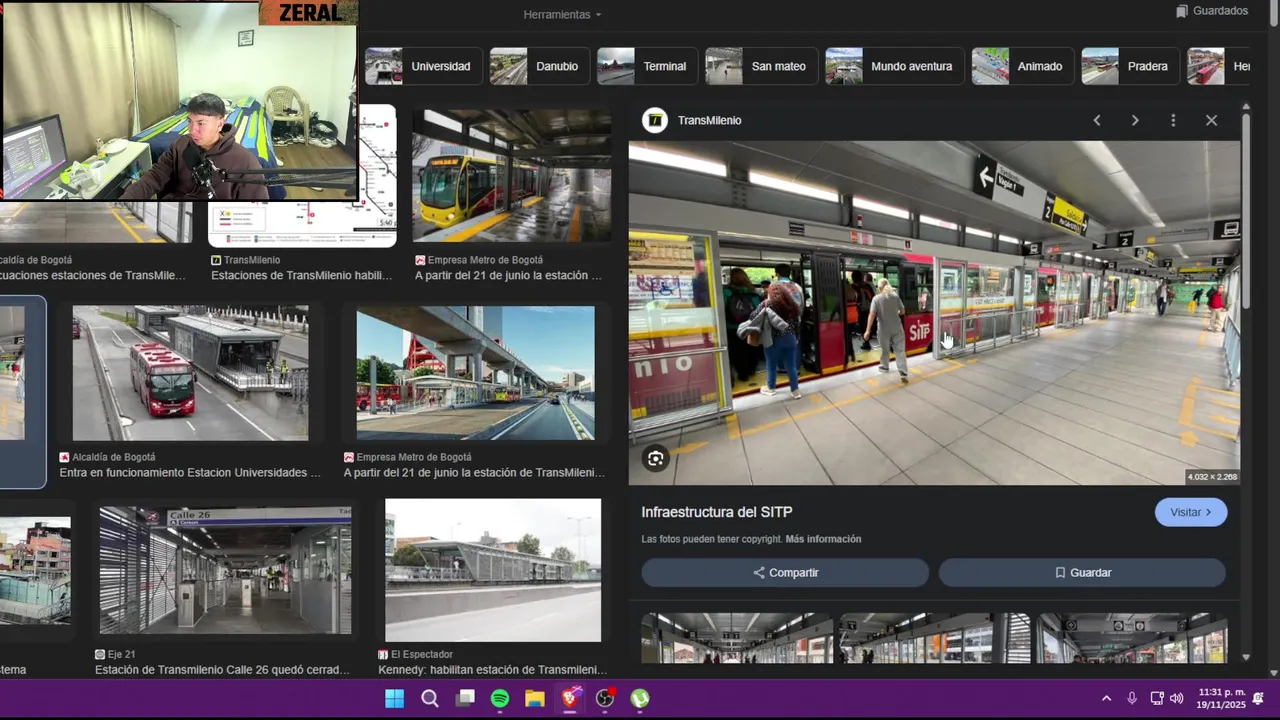
Task: Open Empresa Metro elevated station thumbnail
Action: point(475,373)
